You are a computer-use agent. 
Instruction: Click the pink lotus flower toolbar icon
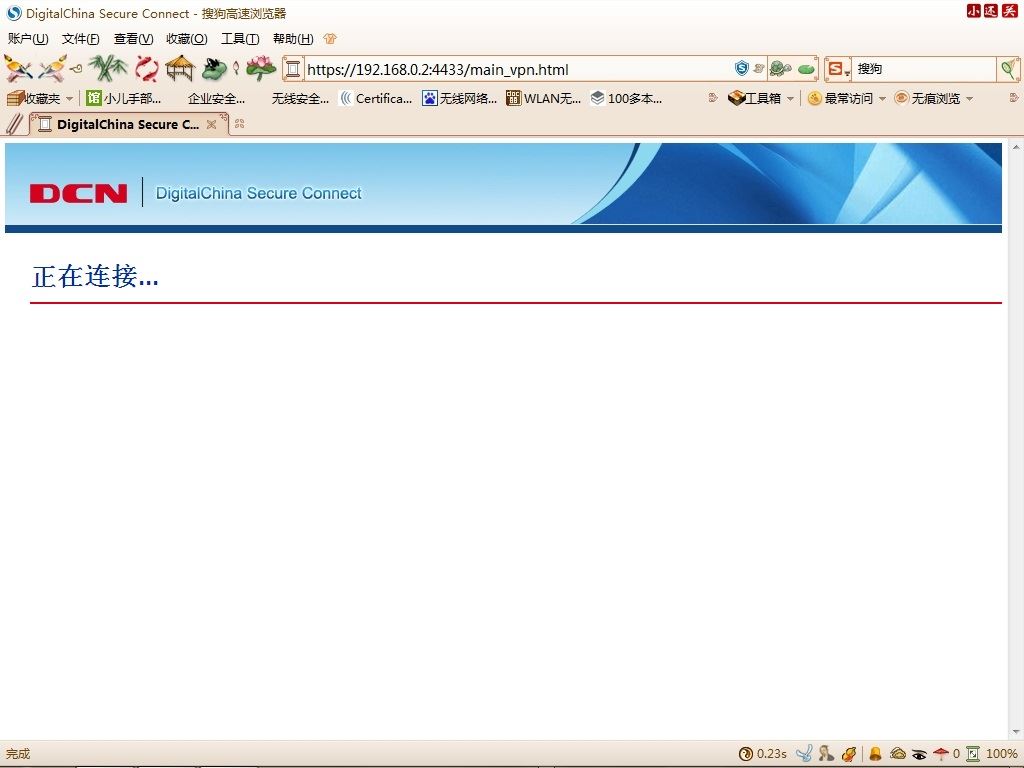[x=261, y=68]
